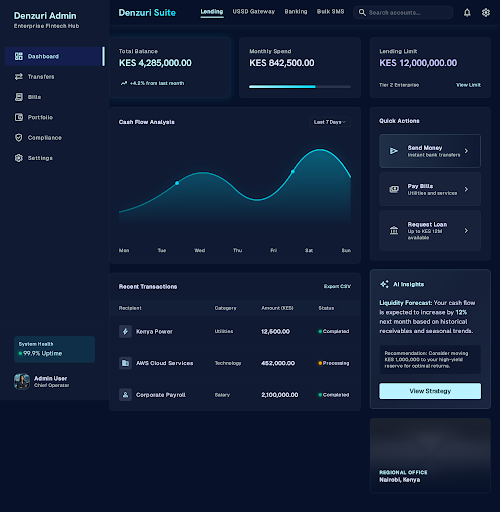
Task: Click the search magnifier icon
Action: click(362, 13)
